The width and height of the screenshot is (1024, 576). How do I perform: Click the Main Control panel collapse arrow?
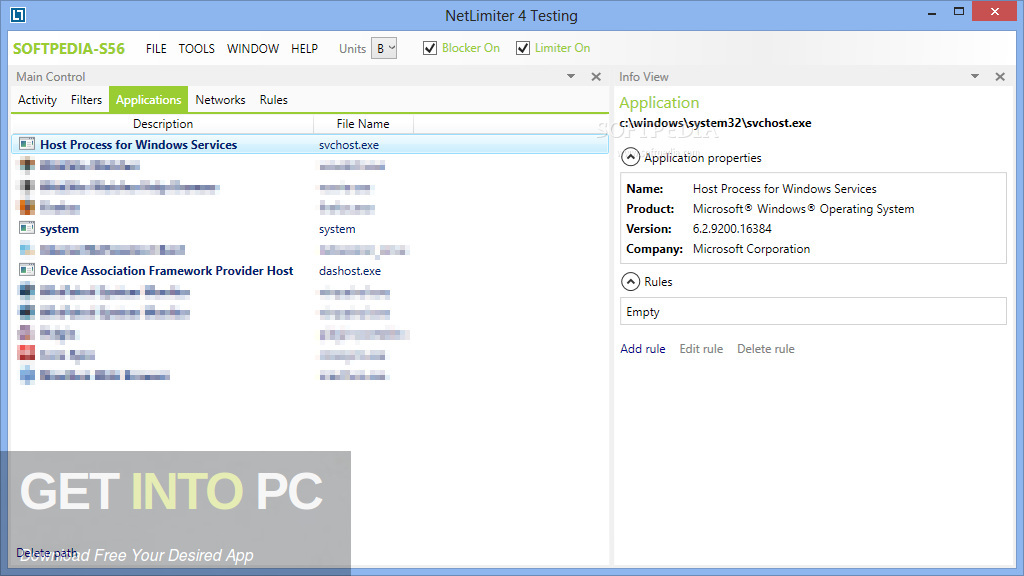coord(570,76)
